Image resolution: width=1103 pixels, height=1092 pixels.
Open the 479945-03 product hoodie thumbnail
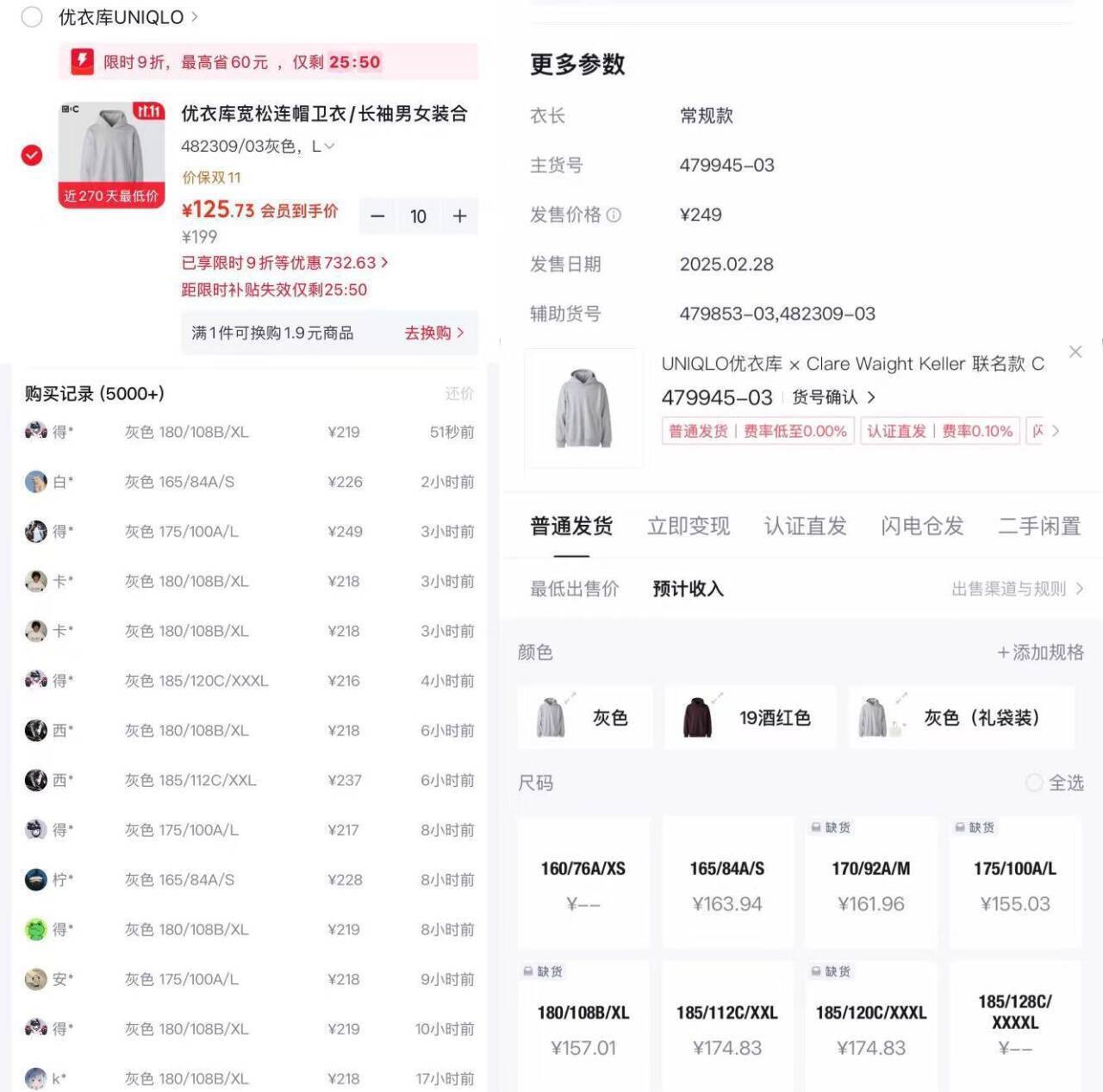pyautogui.click(x=583, y=409)
